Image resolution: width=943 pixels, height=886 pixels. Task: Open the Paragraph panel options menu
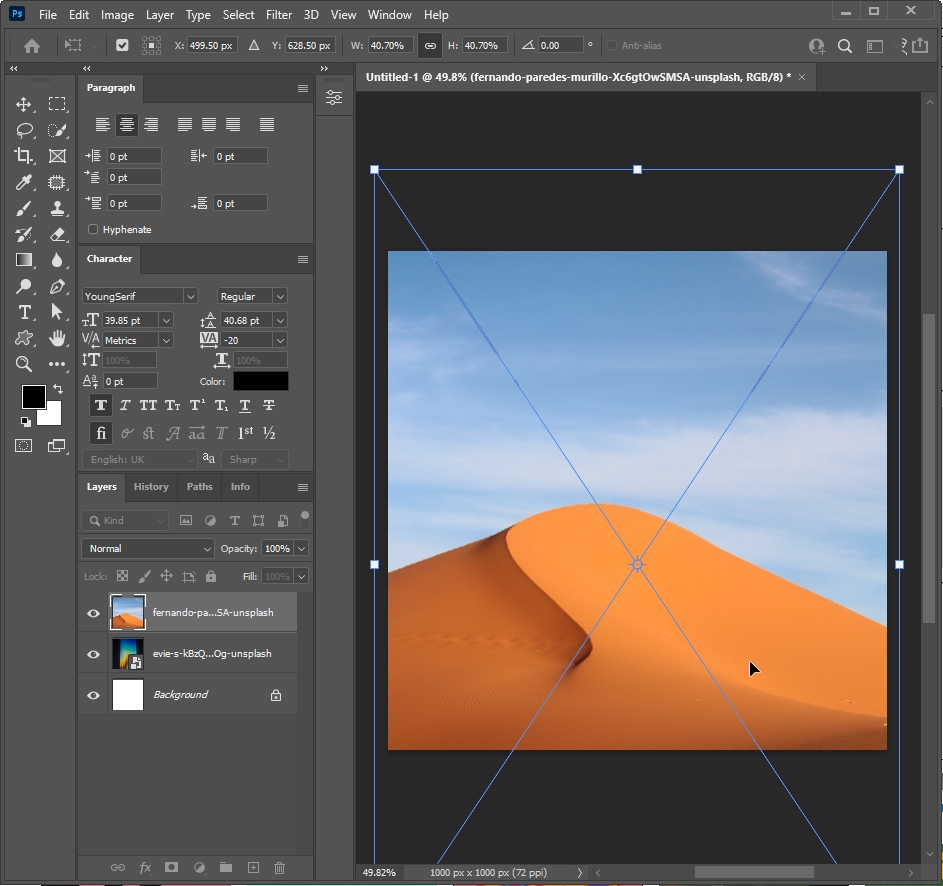click(x=303, y=88)
